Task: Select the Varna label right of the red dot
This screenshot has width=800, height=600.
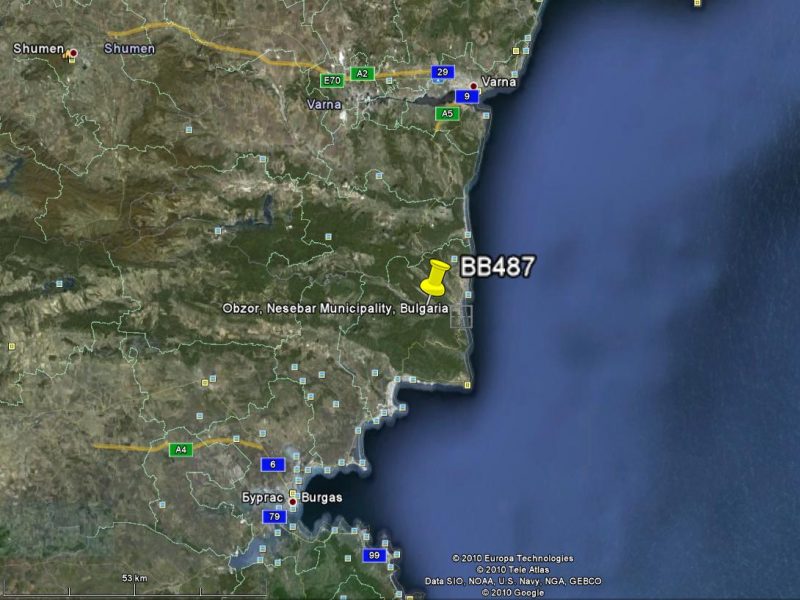Action: (499, 82)
